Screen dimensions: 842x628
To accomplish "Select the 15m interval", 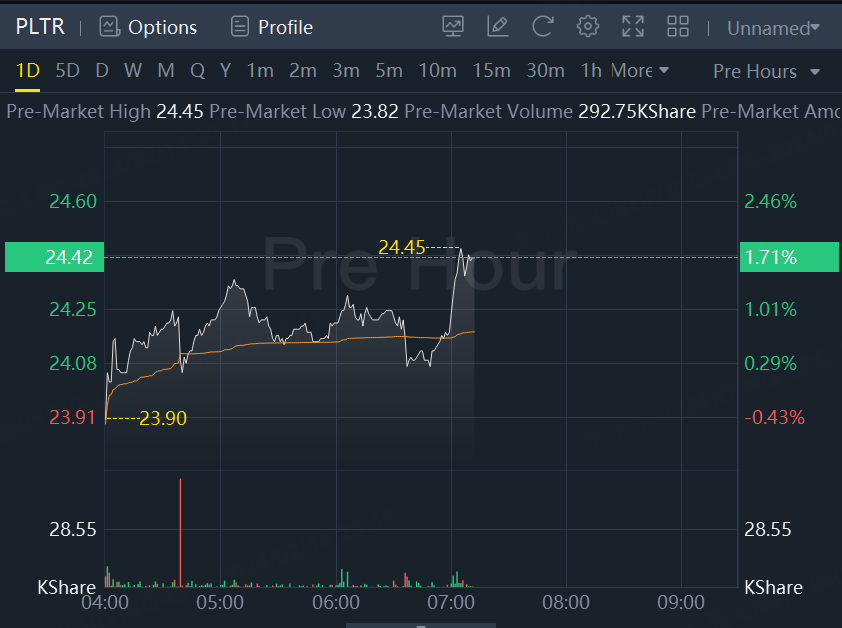I will coord(491,71).
